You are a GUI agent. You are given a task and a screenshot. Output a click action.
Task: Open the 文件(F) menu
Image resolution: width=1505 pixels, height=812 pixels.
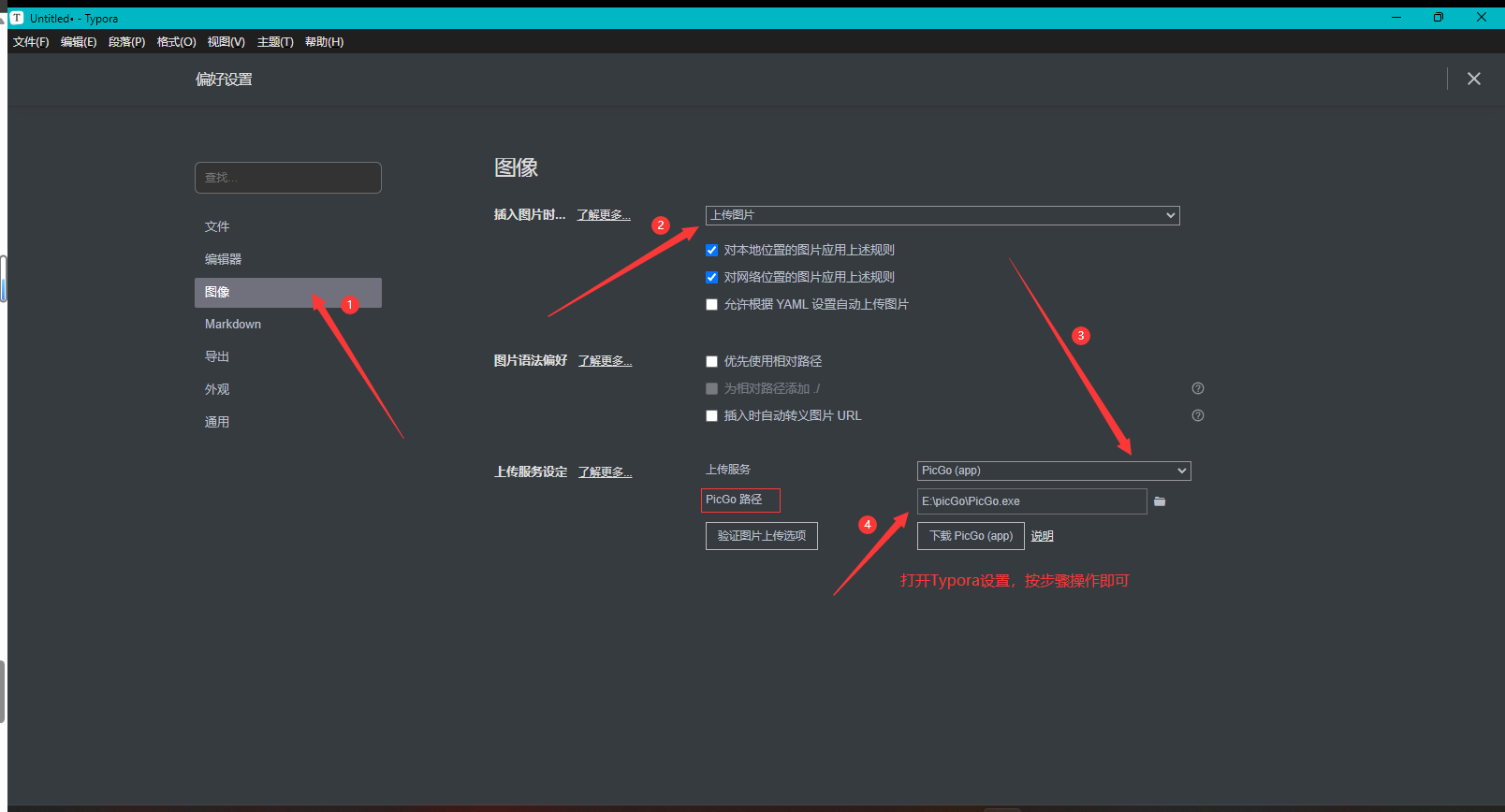pos(31,42)
